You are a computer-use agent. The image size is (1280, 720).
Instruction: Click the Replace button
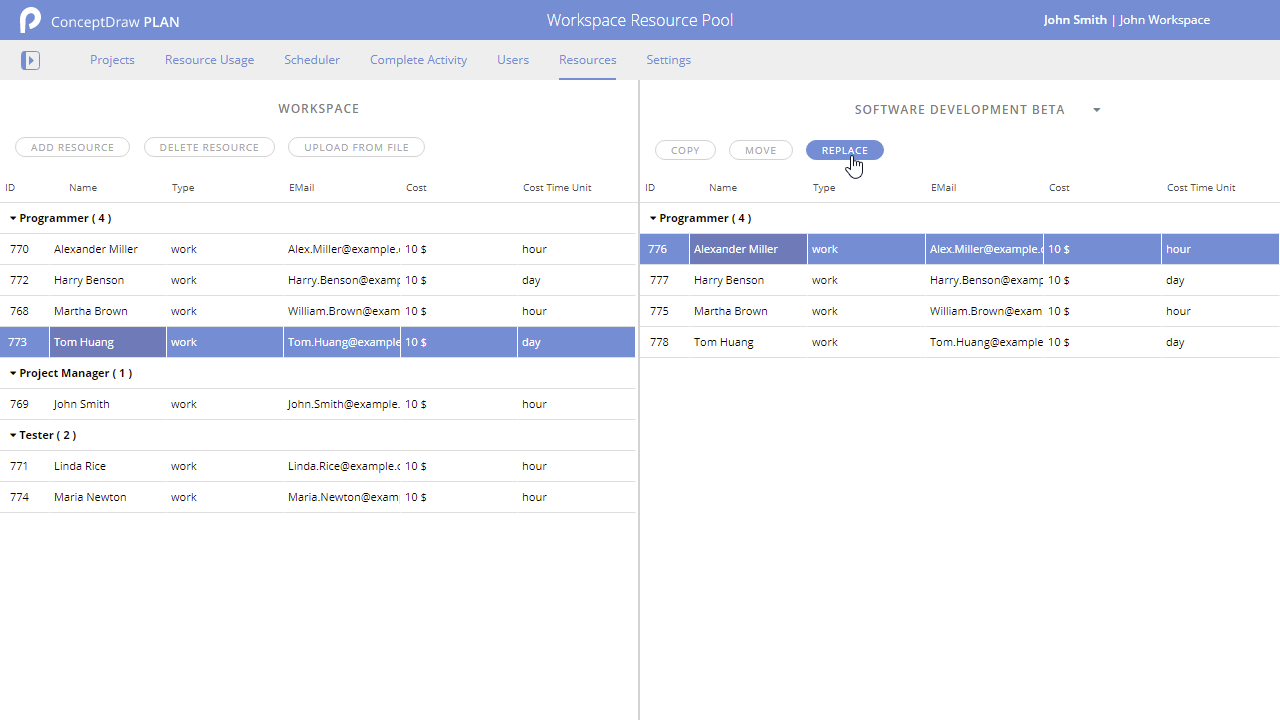point(844,150)
